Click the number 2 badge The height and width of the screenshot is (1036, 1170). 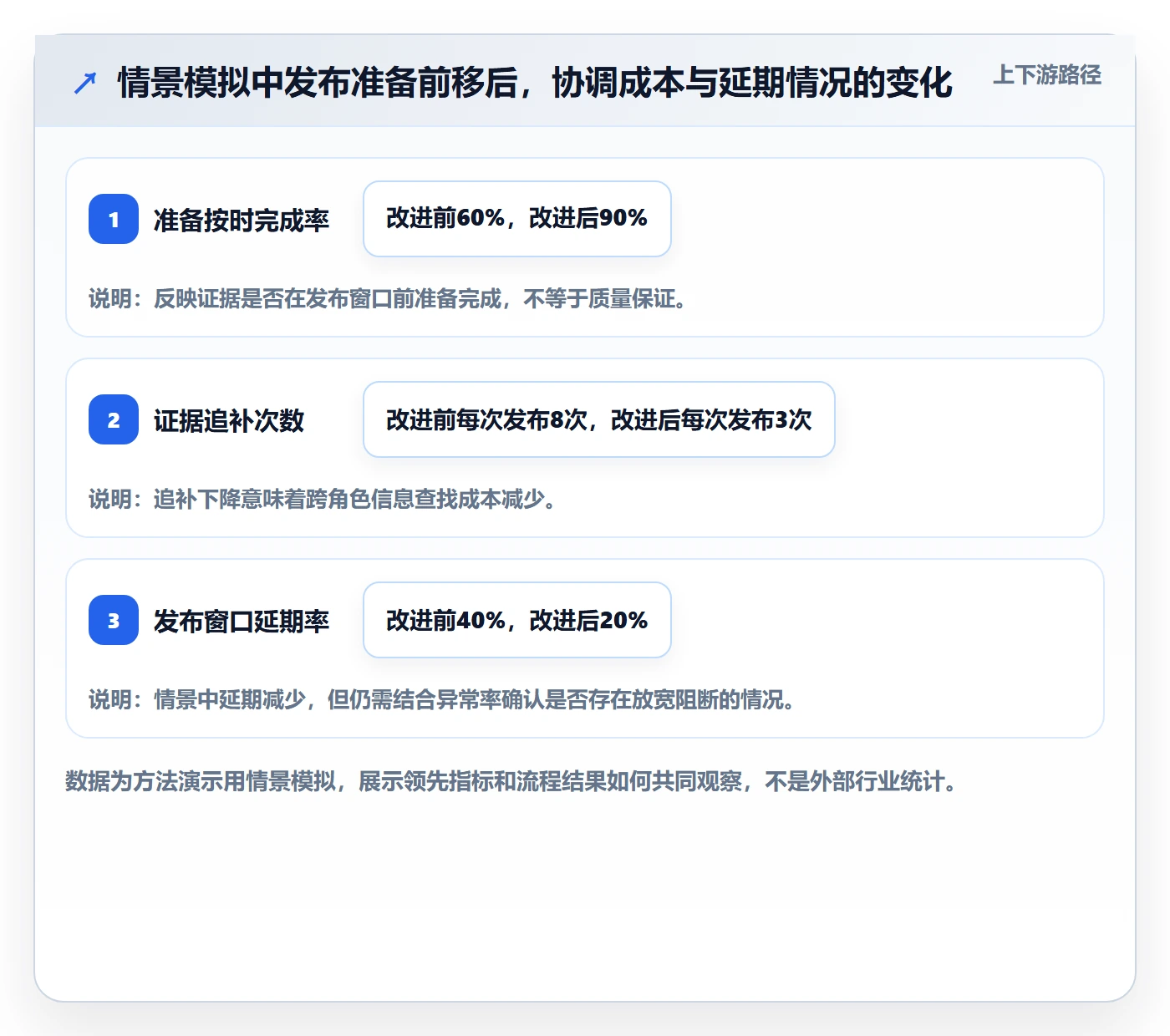click(x=114, y=419)
